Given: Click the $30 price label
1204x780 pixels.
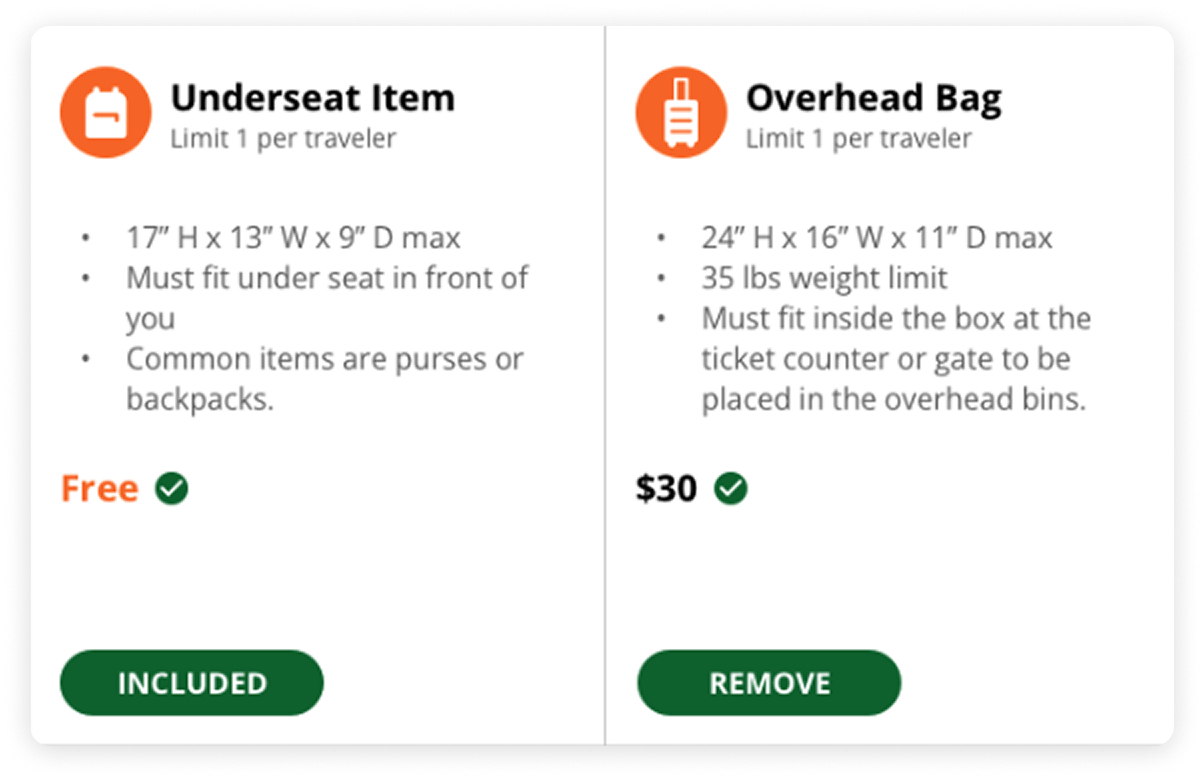Looking at the screenshot, I should 666,489.
